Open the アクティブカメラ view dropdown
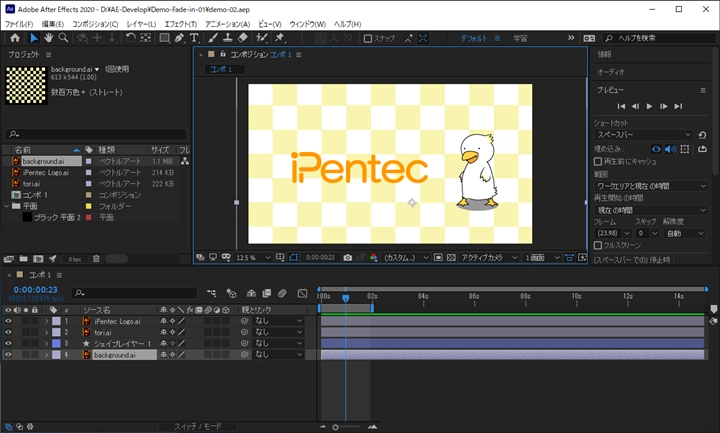 tap(487, 257)
